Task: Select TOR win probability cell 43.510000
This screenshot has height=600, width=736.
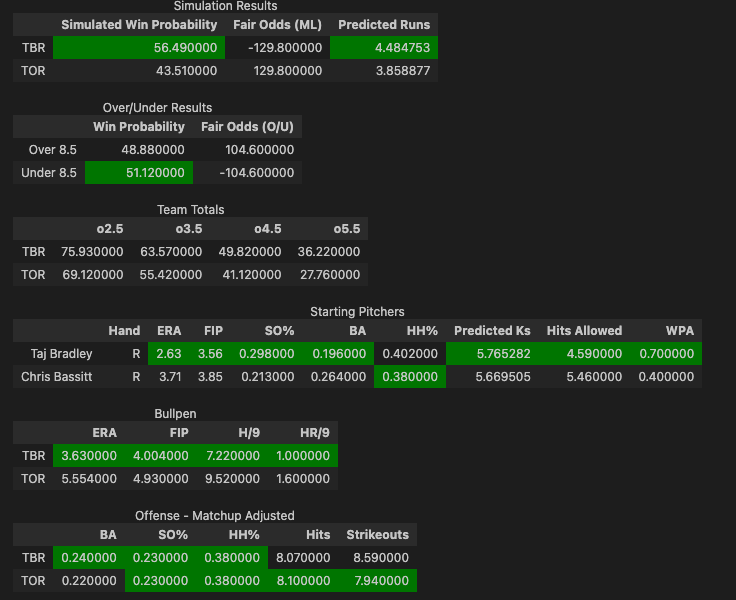Action: 186,71
